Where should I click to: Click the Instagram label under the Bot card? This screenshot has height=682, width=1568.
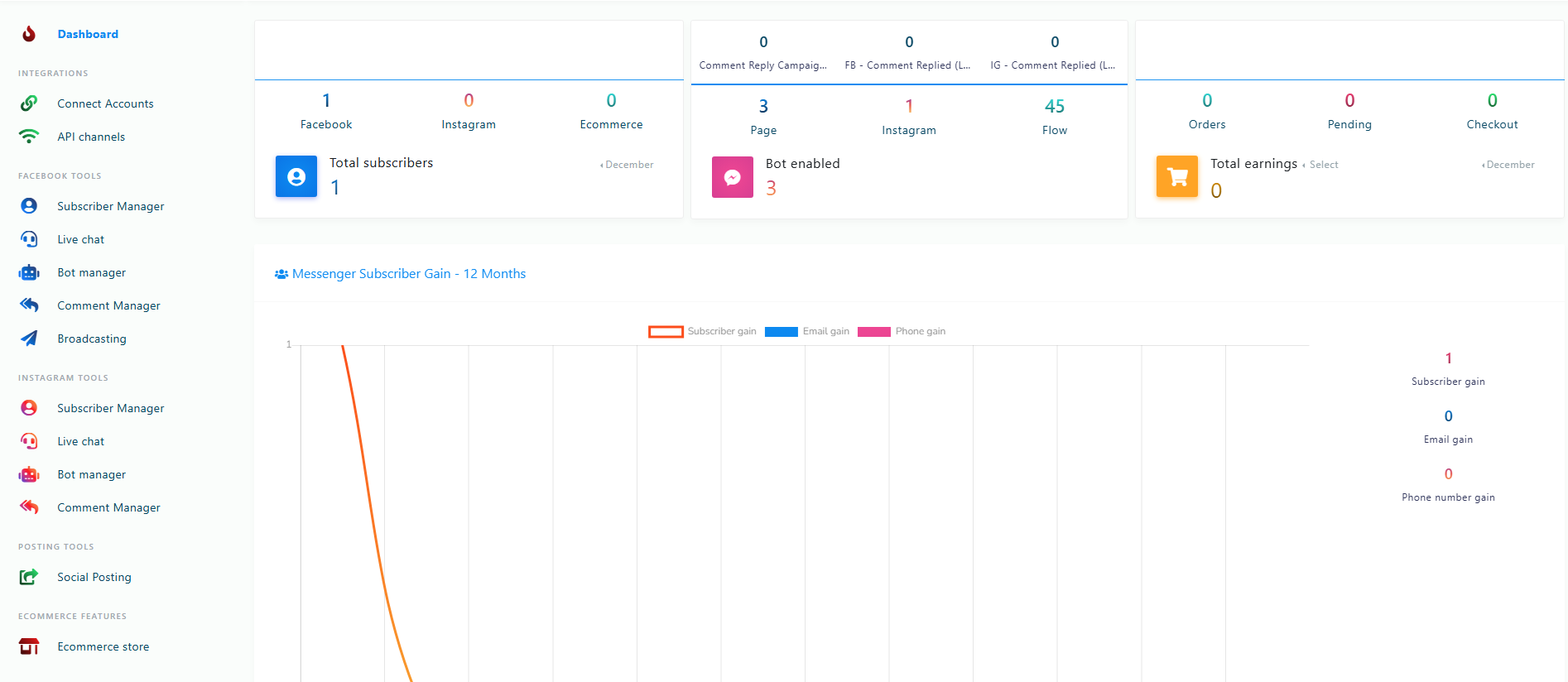909,130
